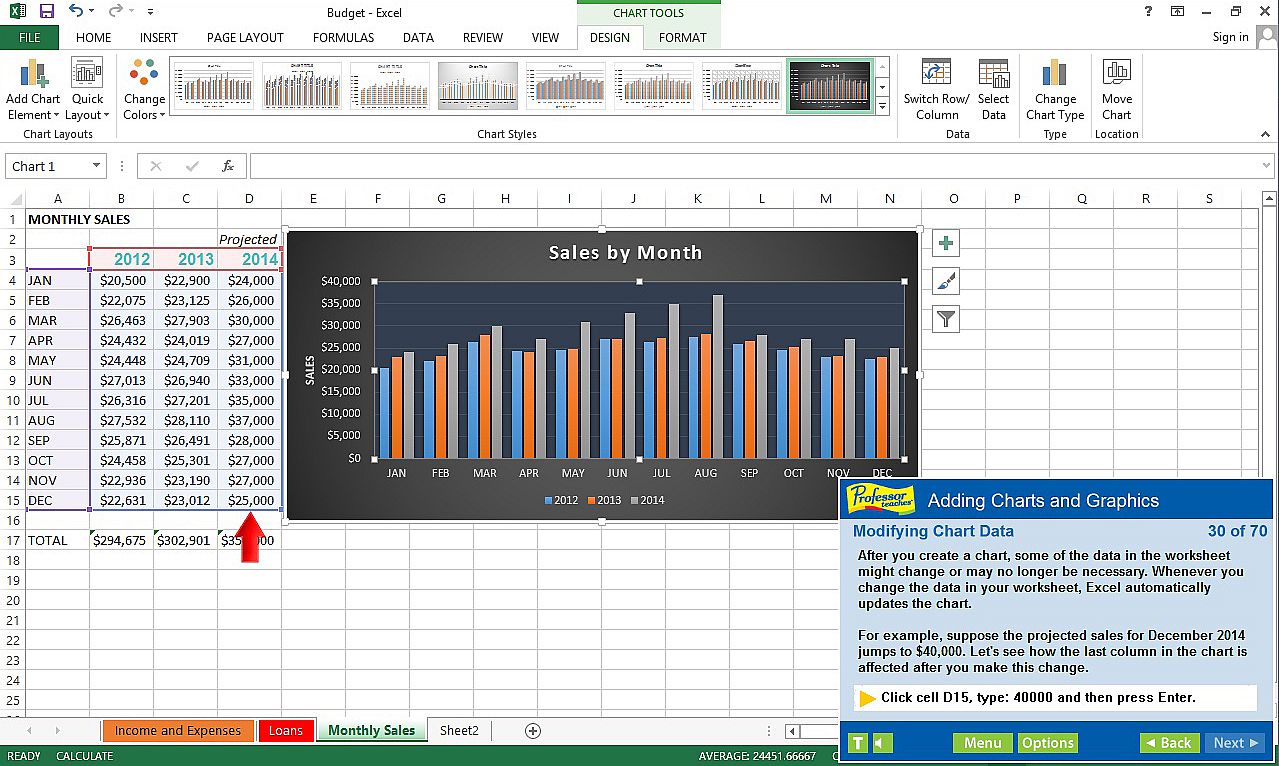
Task: Expand the Change Colors dropdown
Action: 144,89
